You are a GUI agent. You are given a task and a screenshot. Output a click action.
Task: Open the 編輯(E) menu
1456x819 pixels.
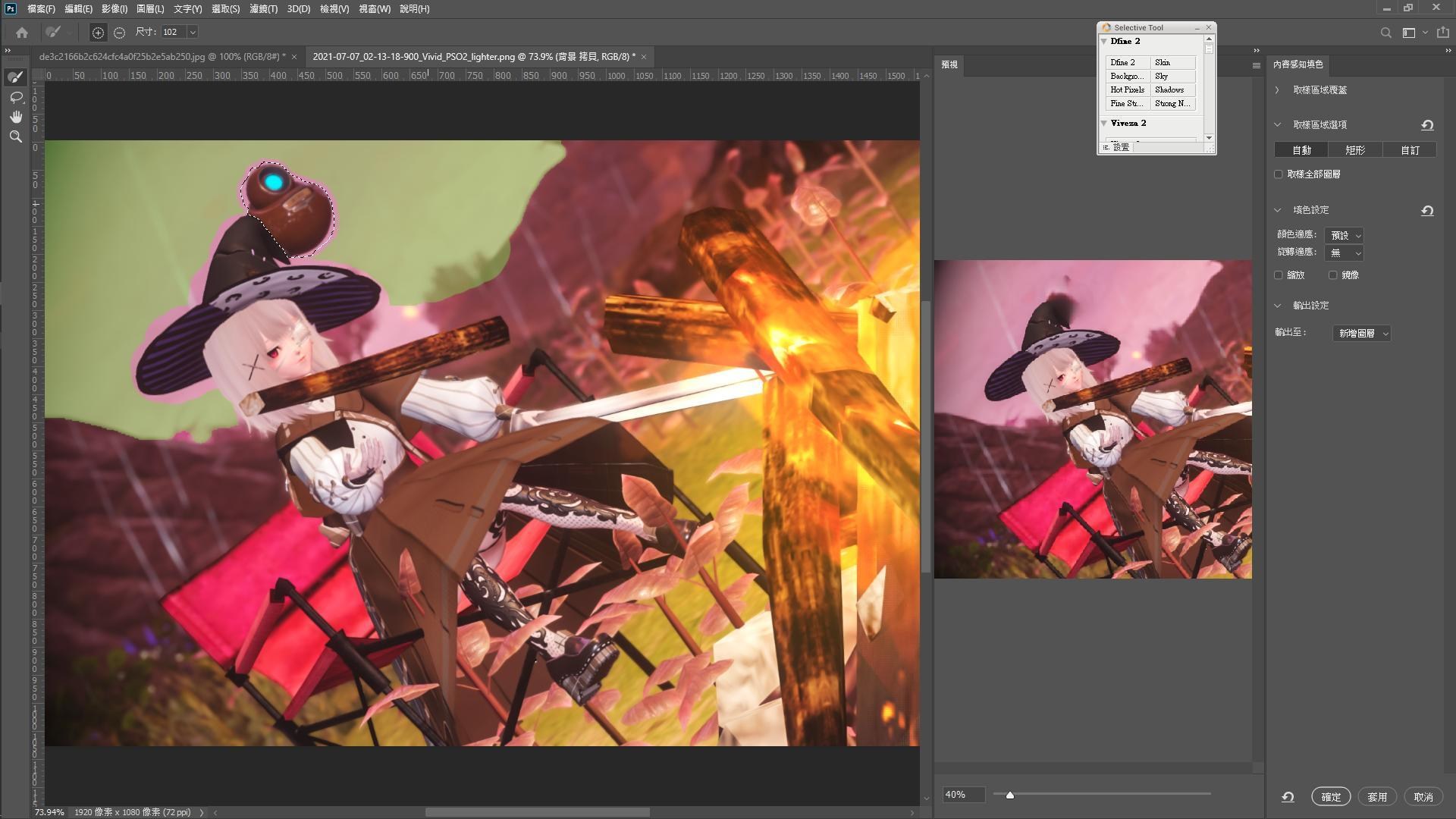pyautogui.click(x=78, y=9)
